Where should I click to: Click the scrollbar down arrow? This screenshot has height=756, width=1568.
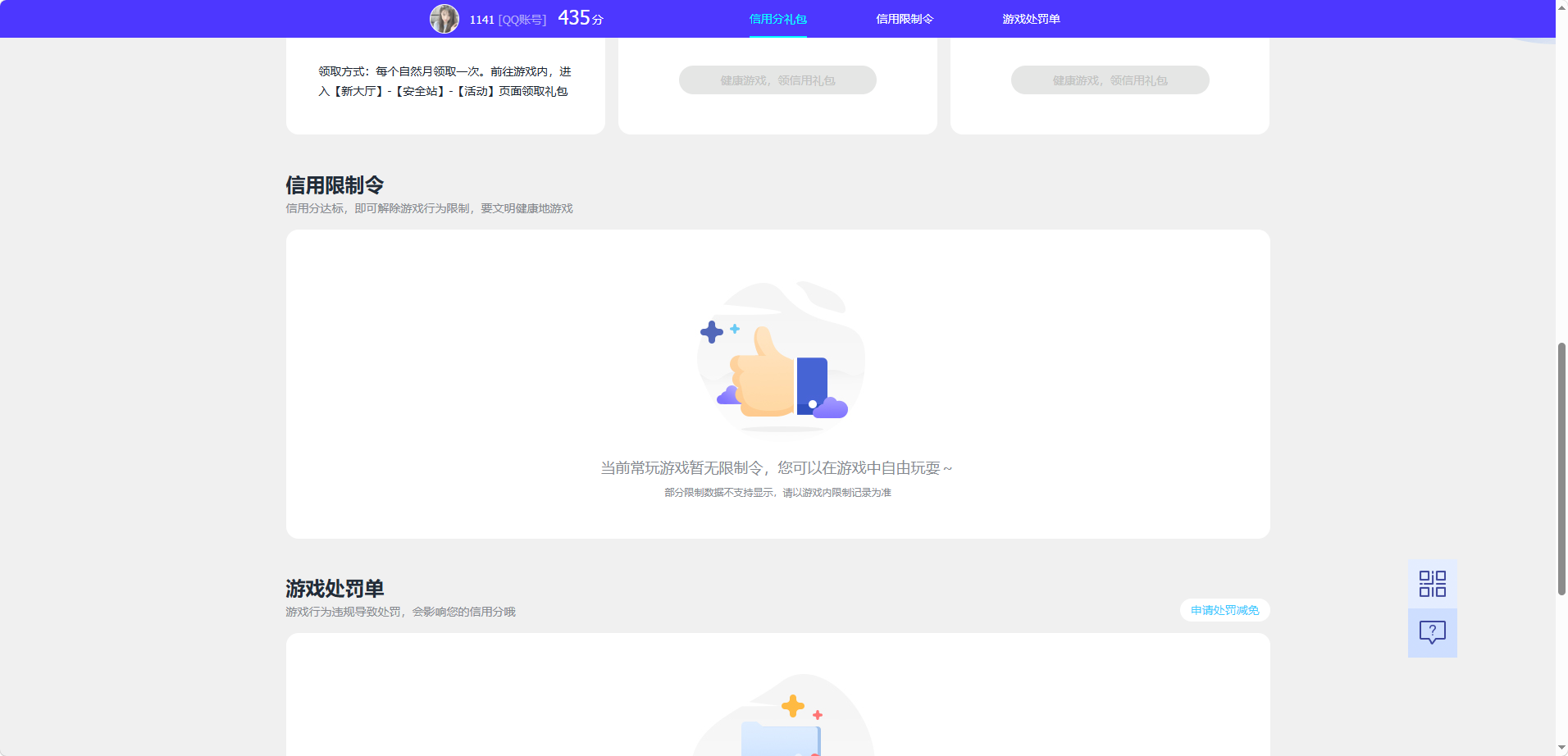pyautogui.click(x=1561, y=748)
